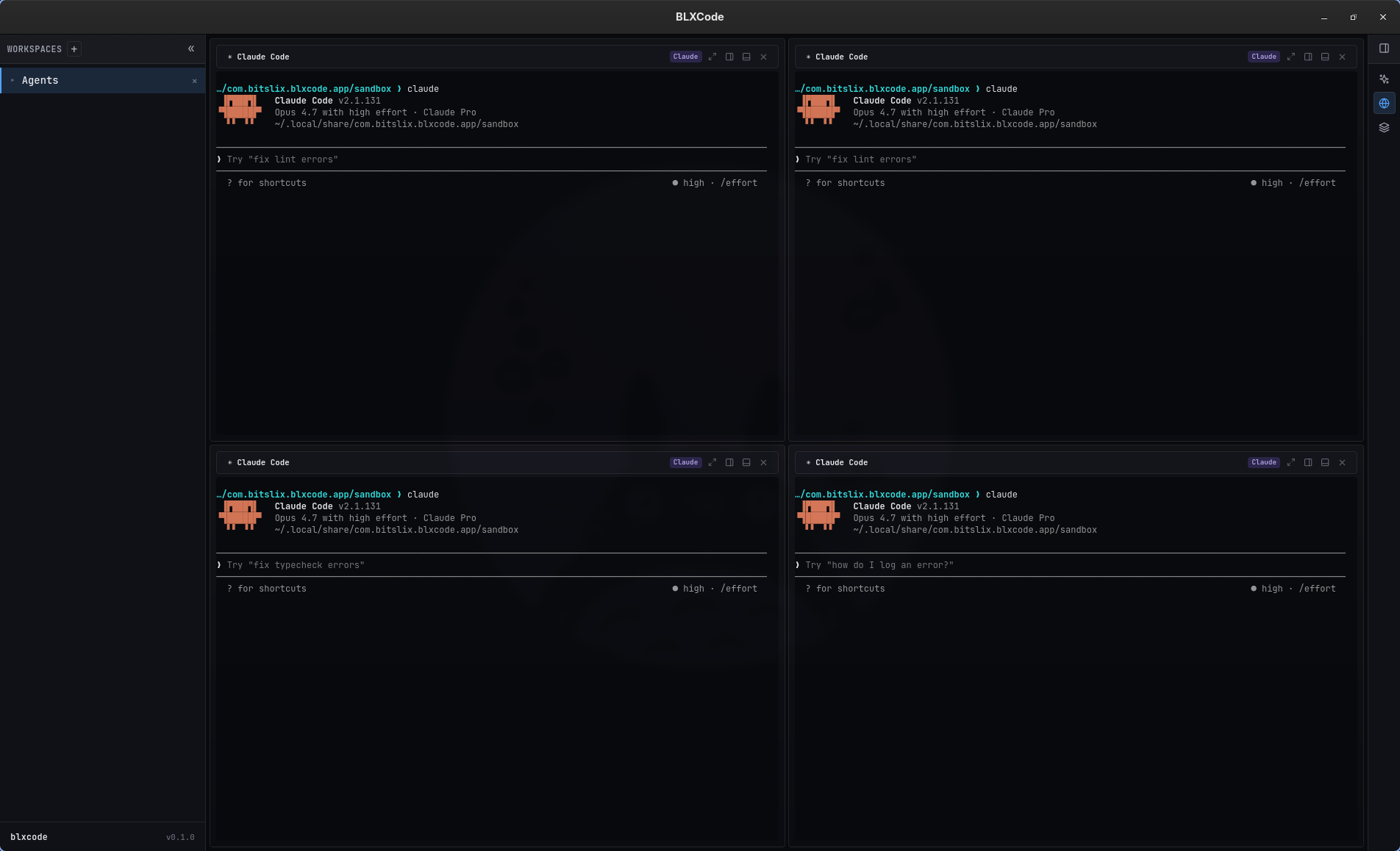Expand the Agents workspace arrow

[12, 80]
